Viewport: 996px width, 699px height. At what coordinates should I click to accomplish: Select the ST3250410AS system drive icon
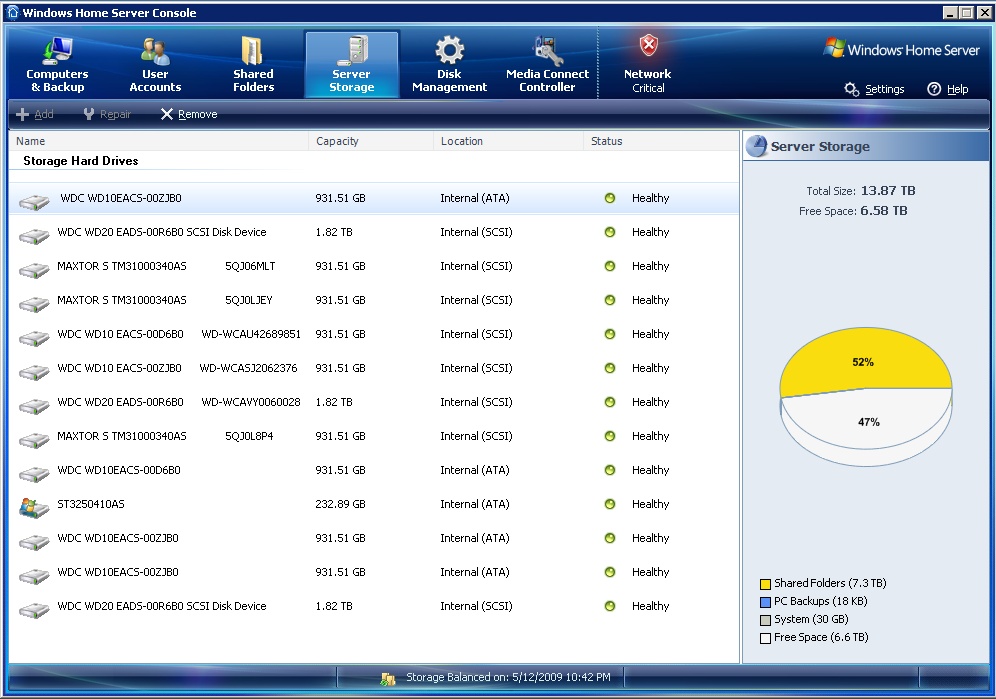pos(33,506)
